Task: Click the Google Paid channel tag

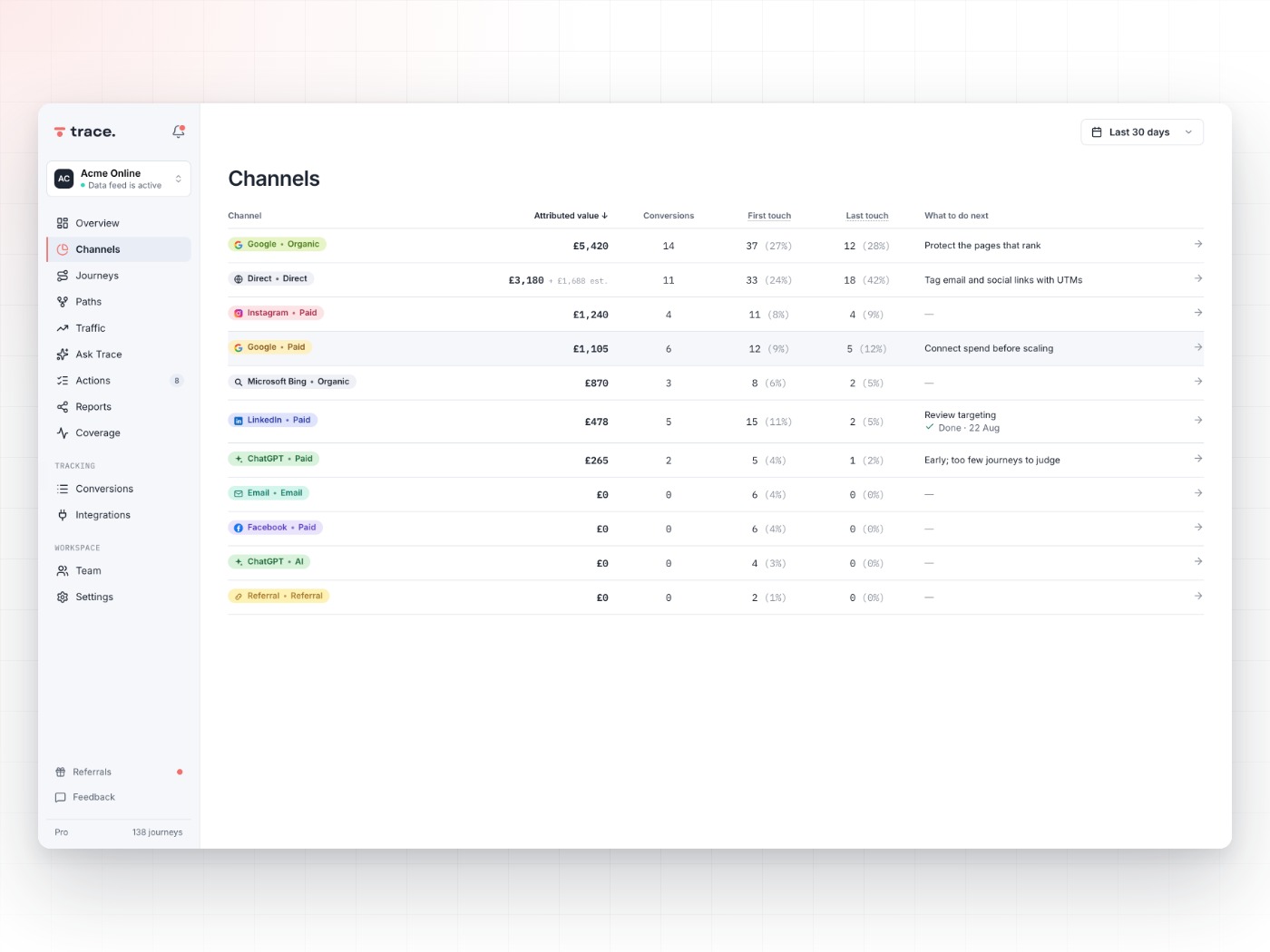Action: click(270, 347)
